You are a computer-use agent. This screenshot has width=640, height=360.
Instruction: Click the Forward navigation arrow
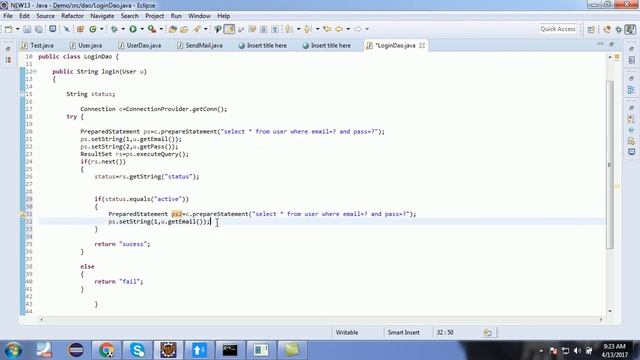point(358,29)
